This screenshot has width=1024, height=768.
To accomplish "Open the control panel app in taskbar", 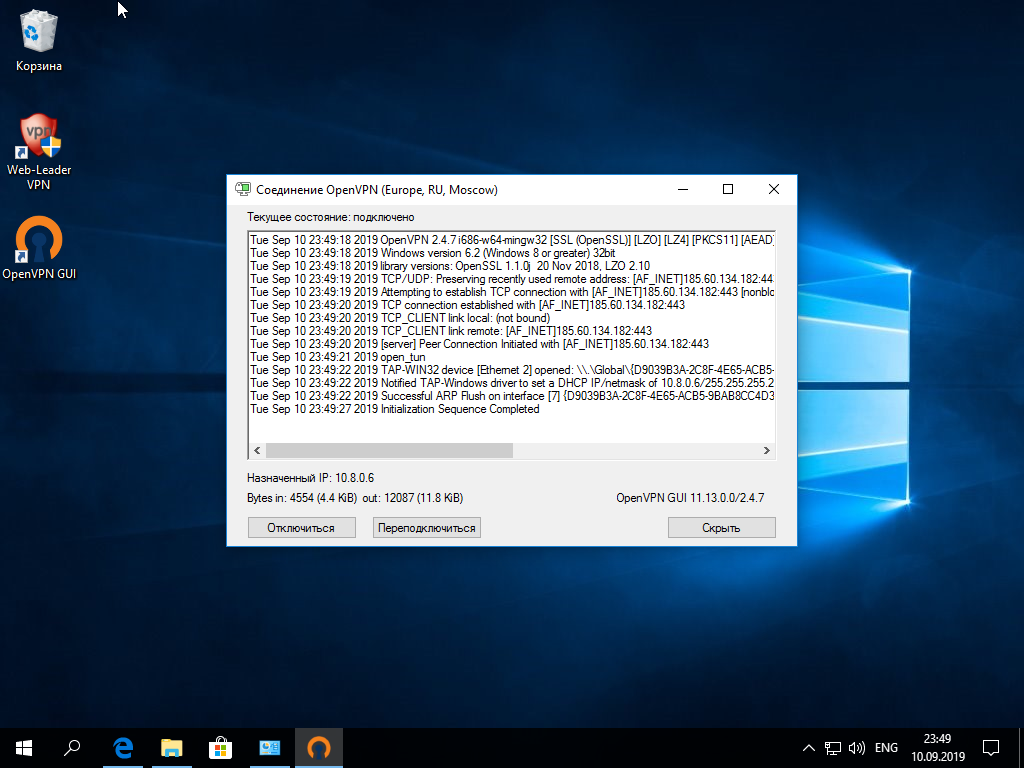I will click(270, 748).
